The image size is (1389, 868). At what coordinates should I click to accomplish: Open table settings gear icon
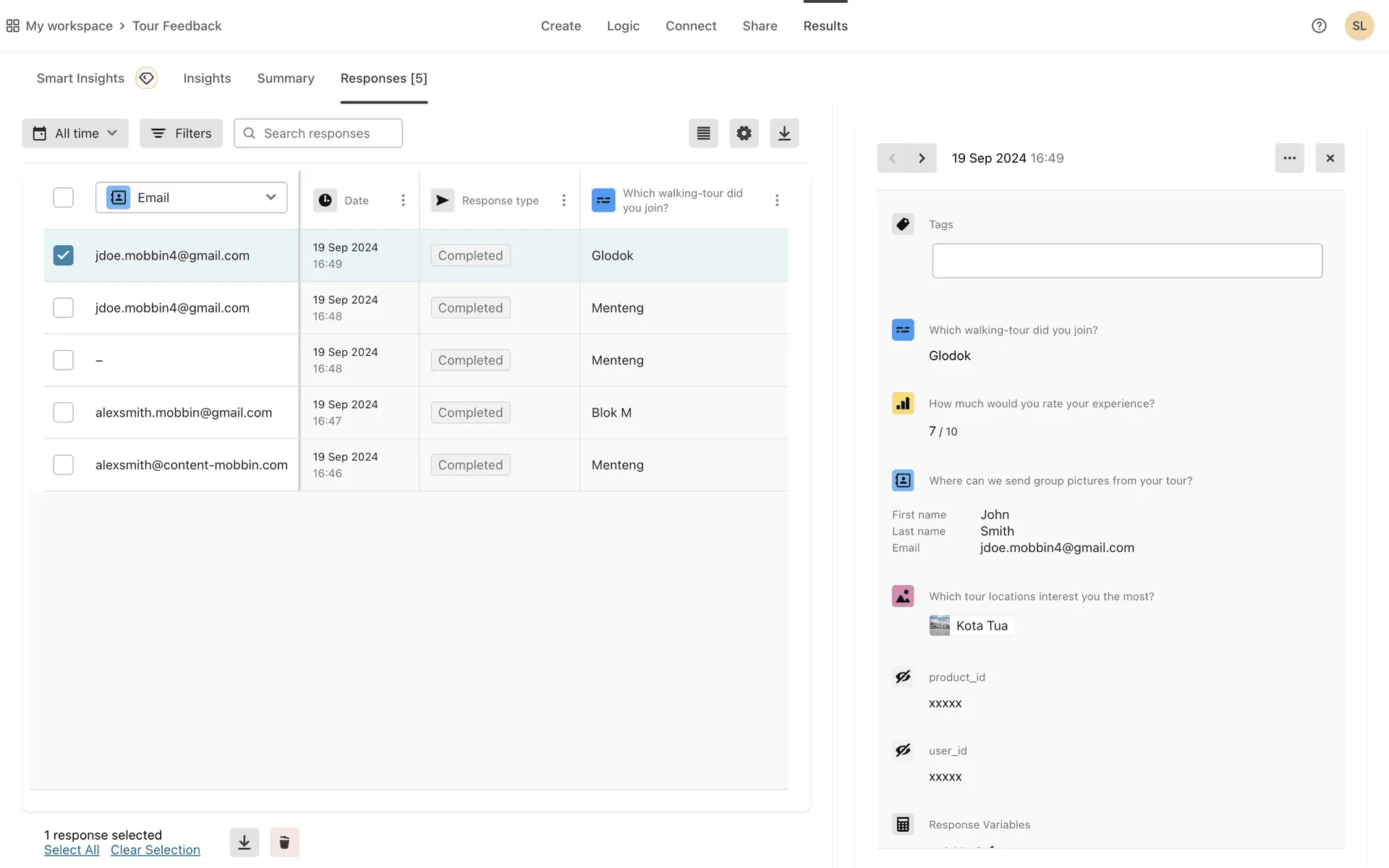click(744, 133)
